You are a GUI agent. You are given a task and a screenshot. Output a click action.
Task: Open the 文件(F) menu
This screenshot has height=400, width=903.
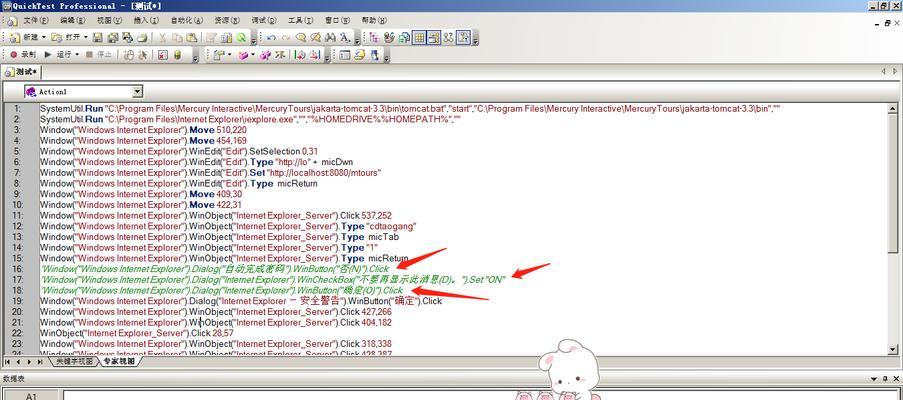tap(36, 20)
